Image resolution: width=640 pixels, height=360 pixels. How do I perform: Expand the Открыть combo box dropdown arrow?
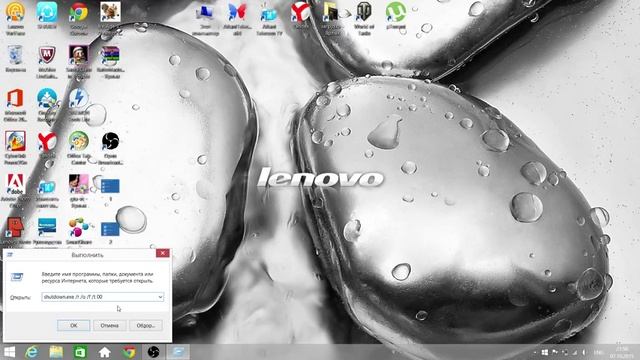point(160,297)
